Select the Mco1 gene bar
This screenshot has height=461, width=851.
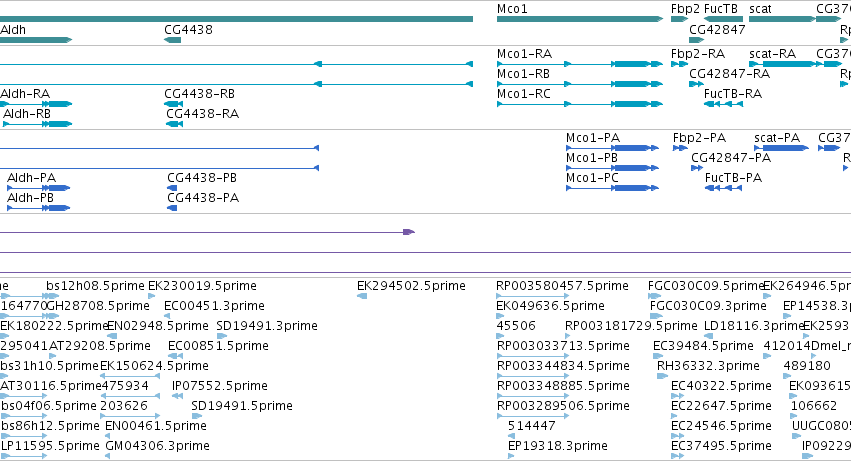580,19
